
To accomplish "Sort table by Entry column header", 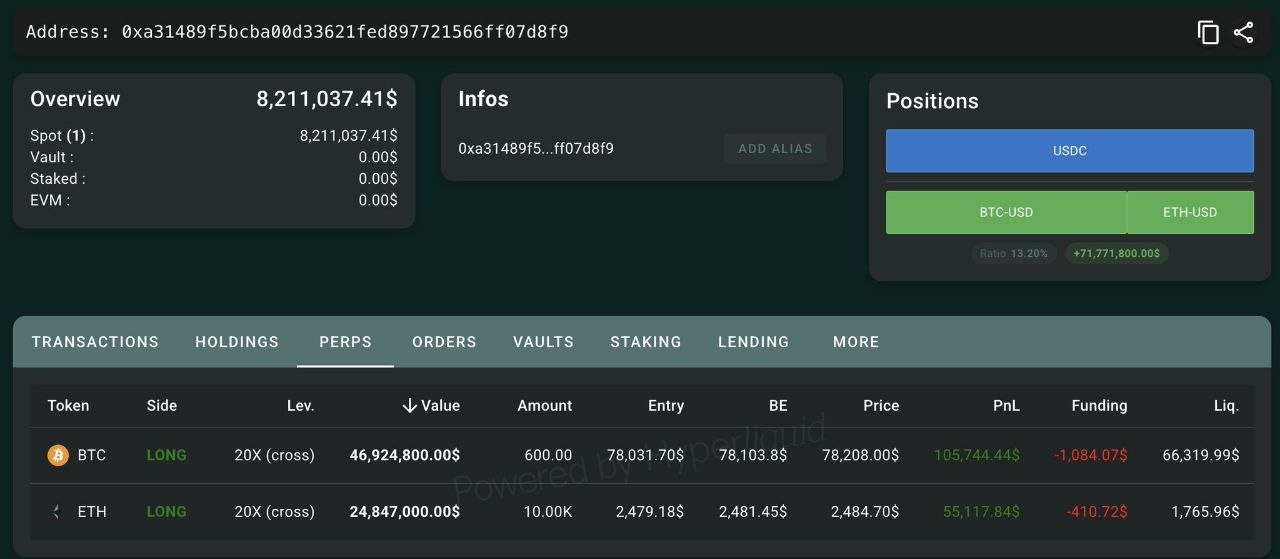I will click(x=666, y=406).
